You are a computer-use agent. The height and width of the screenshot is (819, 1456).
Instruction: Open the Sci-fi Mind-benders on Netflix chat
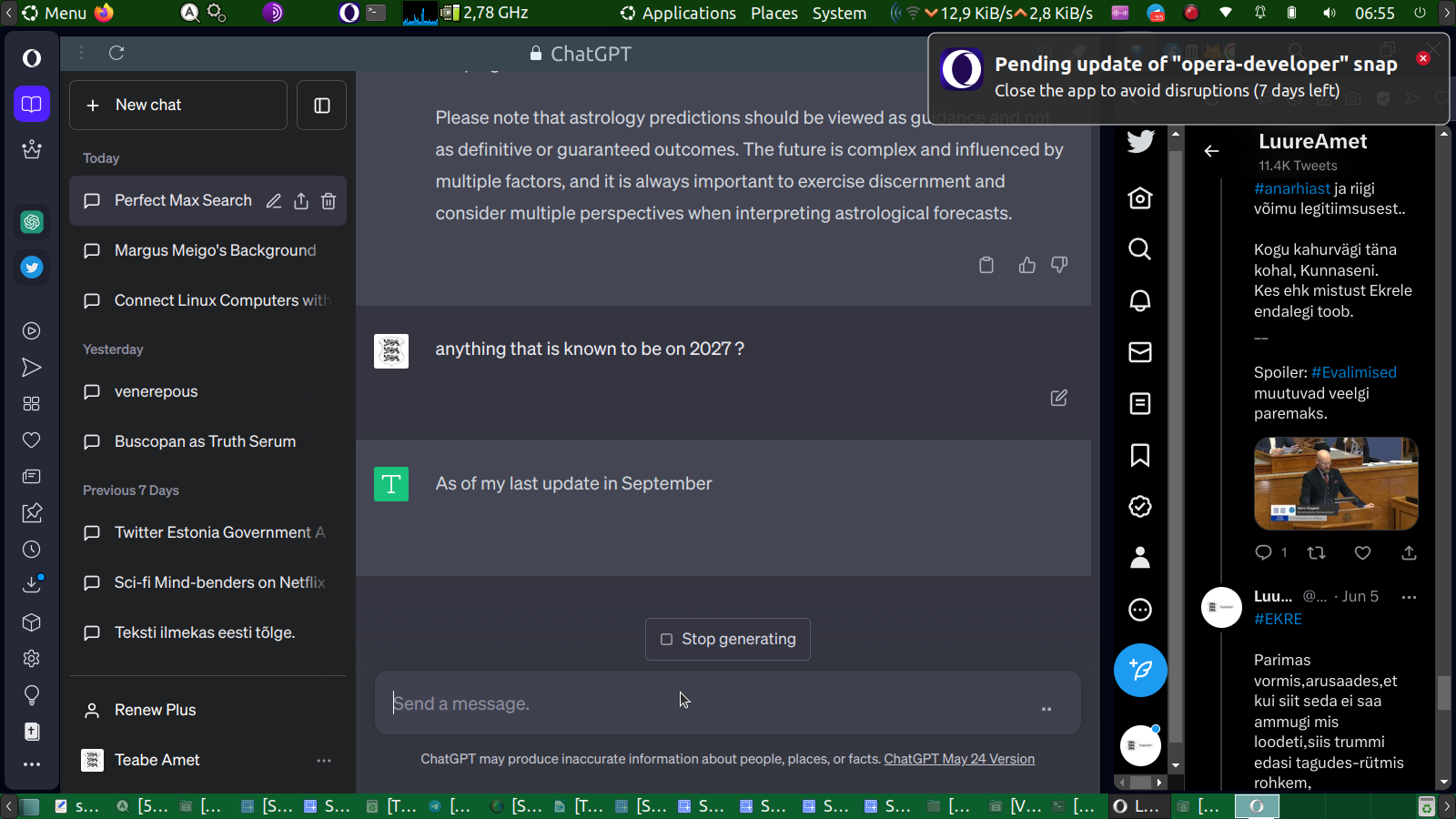(x=207, y=582)
